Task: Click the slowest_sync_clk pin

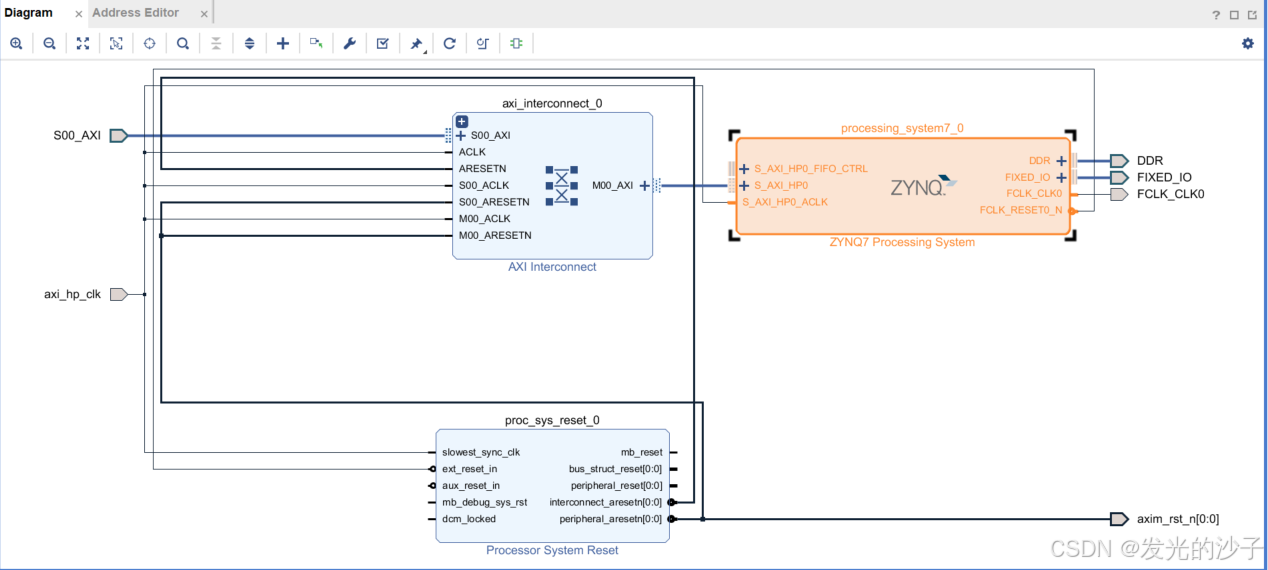Action: pos(481,452)
